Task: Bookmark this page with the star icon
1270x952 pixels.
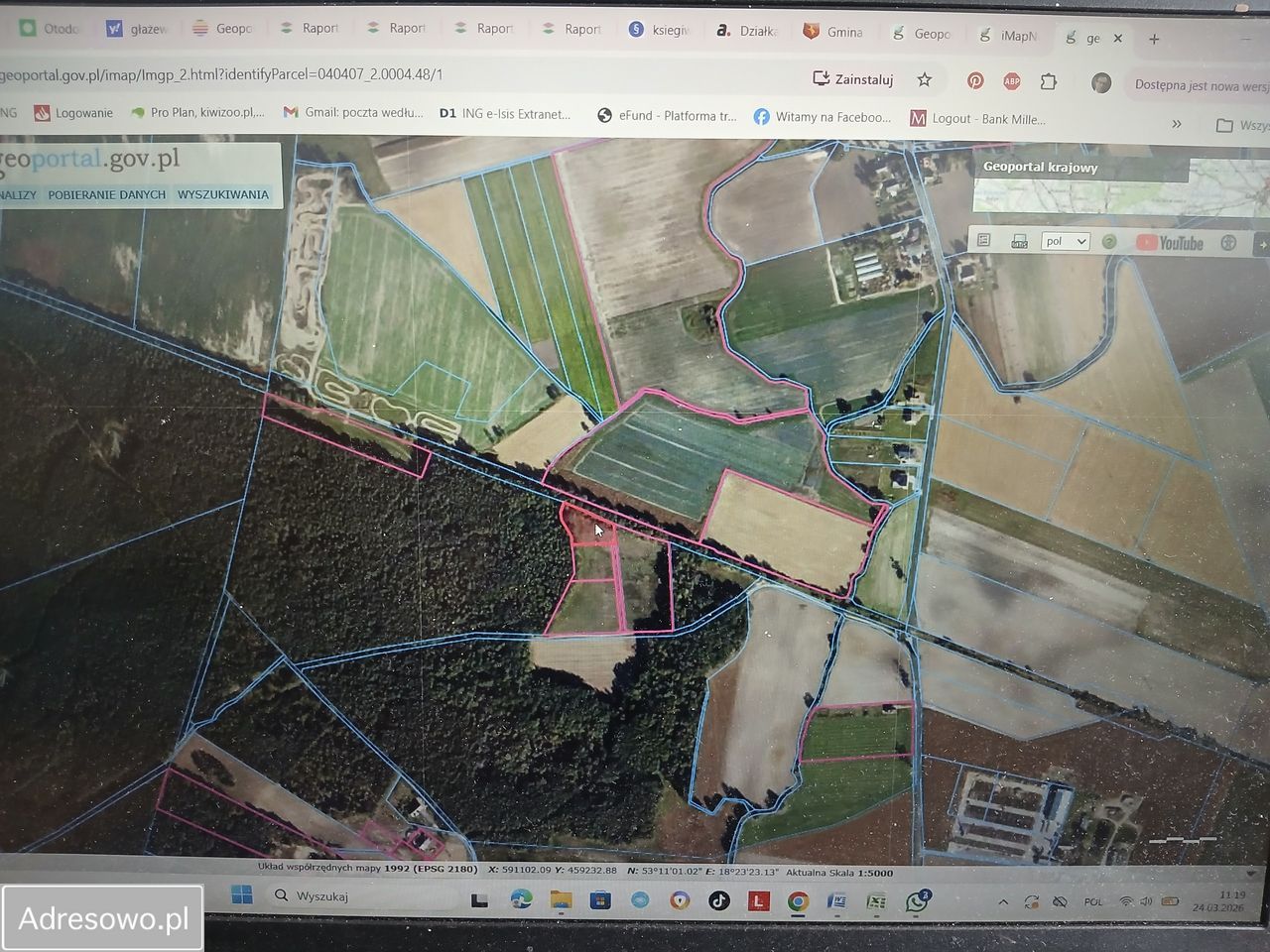Action: 924,79
